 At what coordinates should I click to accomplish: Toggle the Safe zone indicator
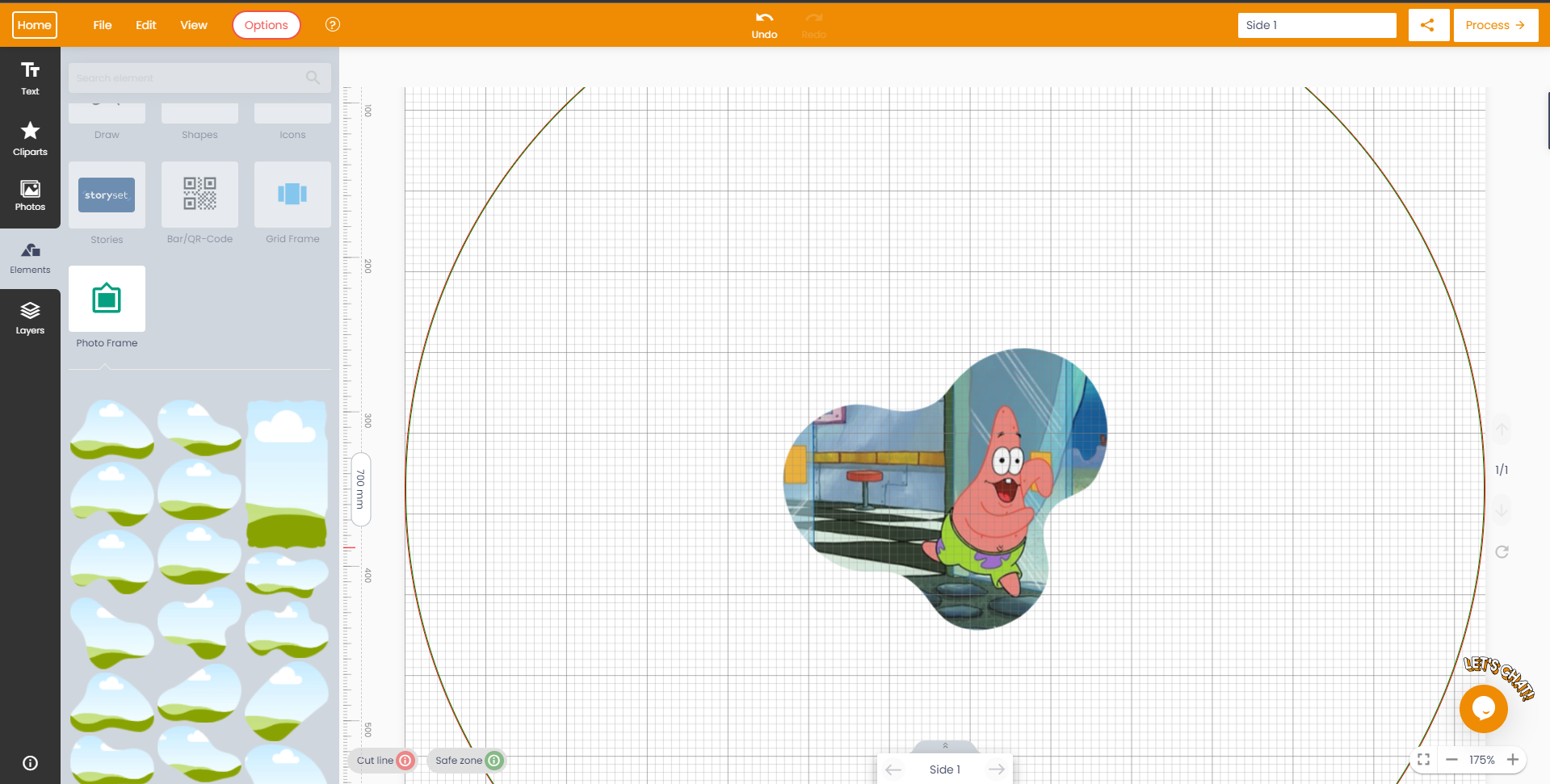click(468, 760)
